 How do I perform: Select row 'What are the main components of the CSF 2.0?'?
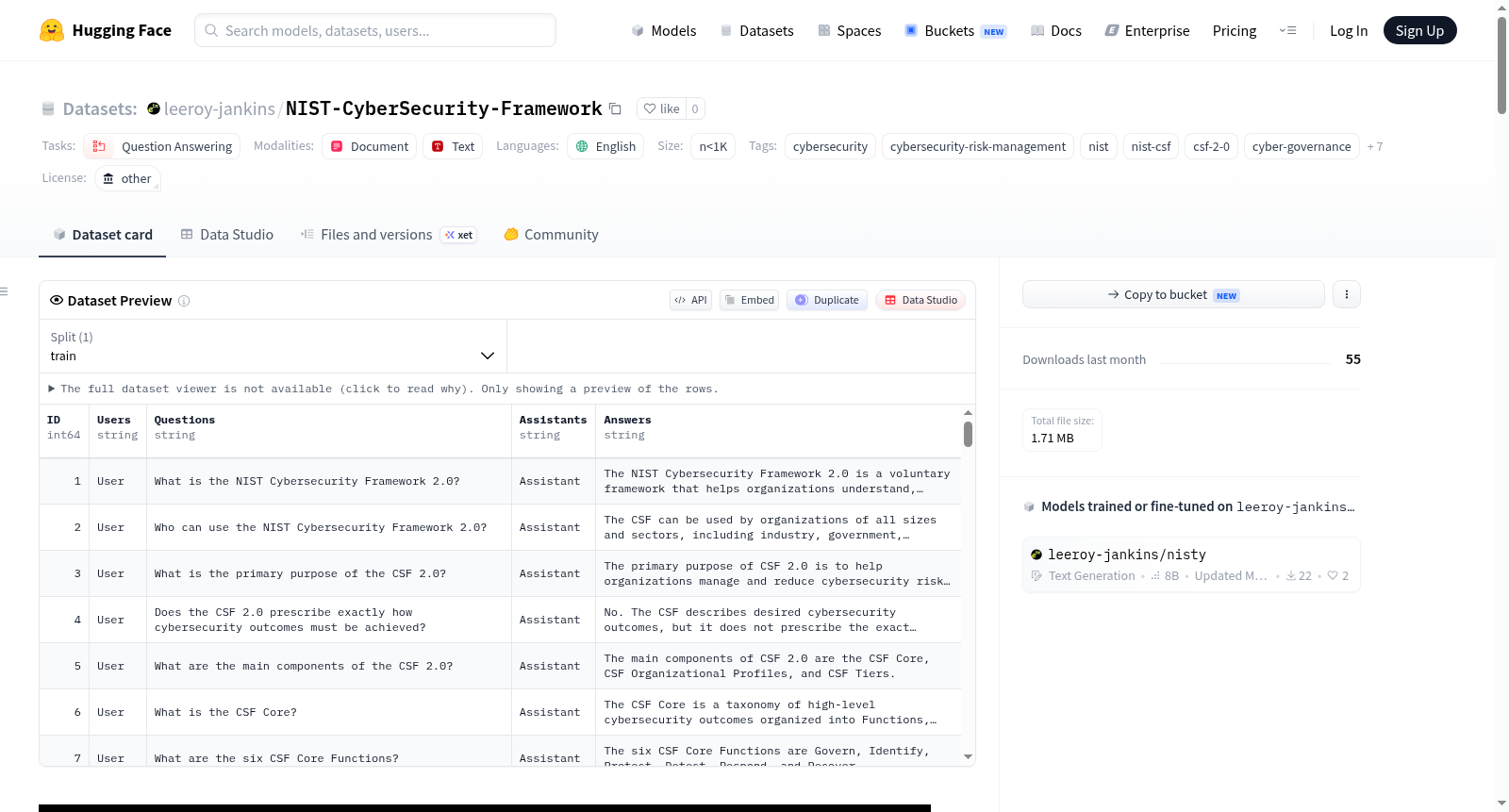(x=500, y=666)
